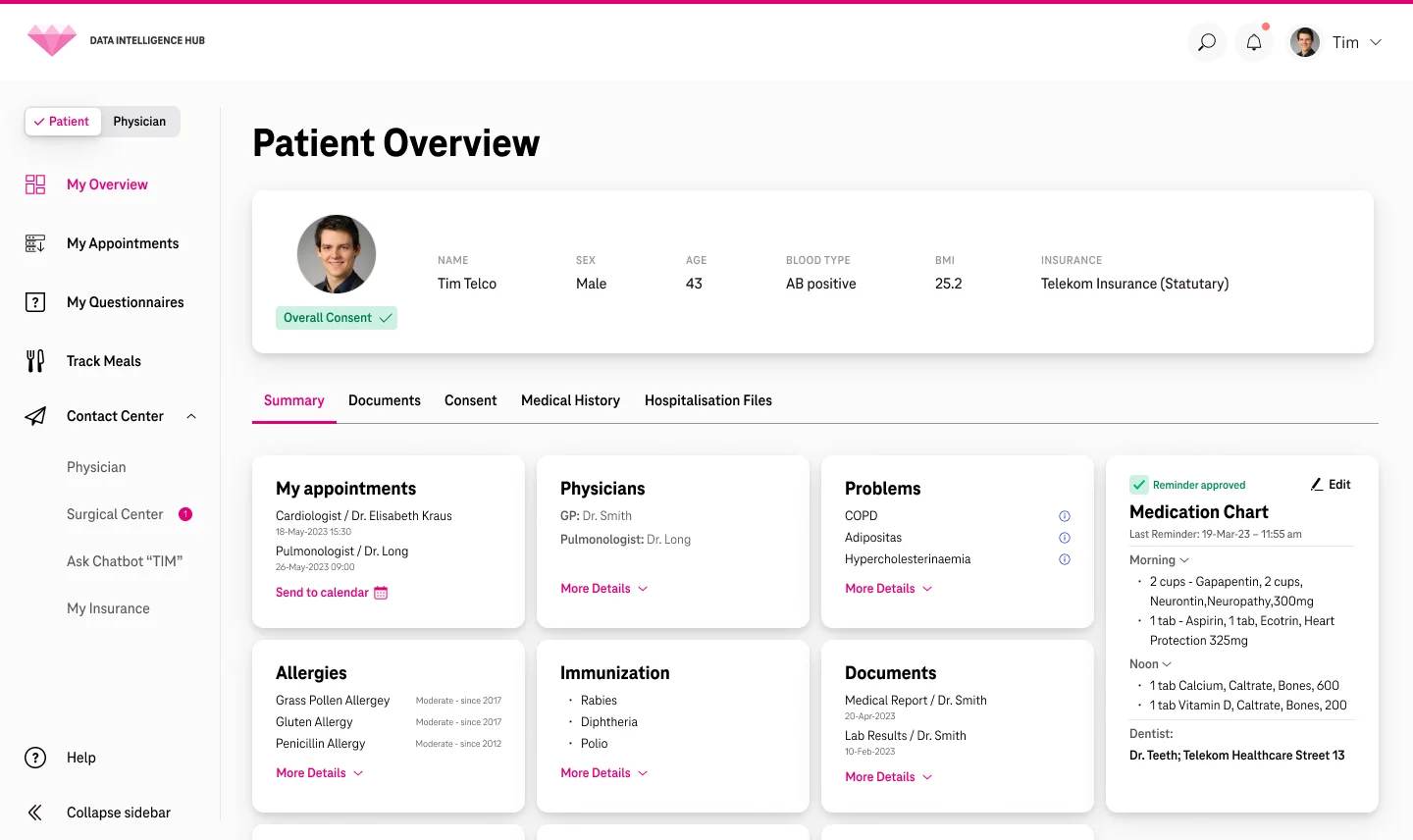This screenshot has width=1413, height=840.
Task: Click the search magnifier icon
Action: (1207, 42)
